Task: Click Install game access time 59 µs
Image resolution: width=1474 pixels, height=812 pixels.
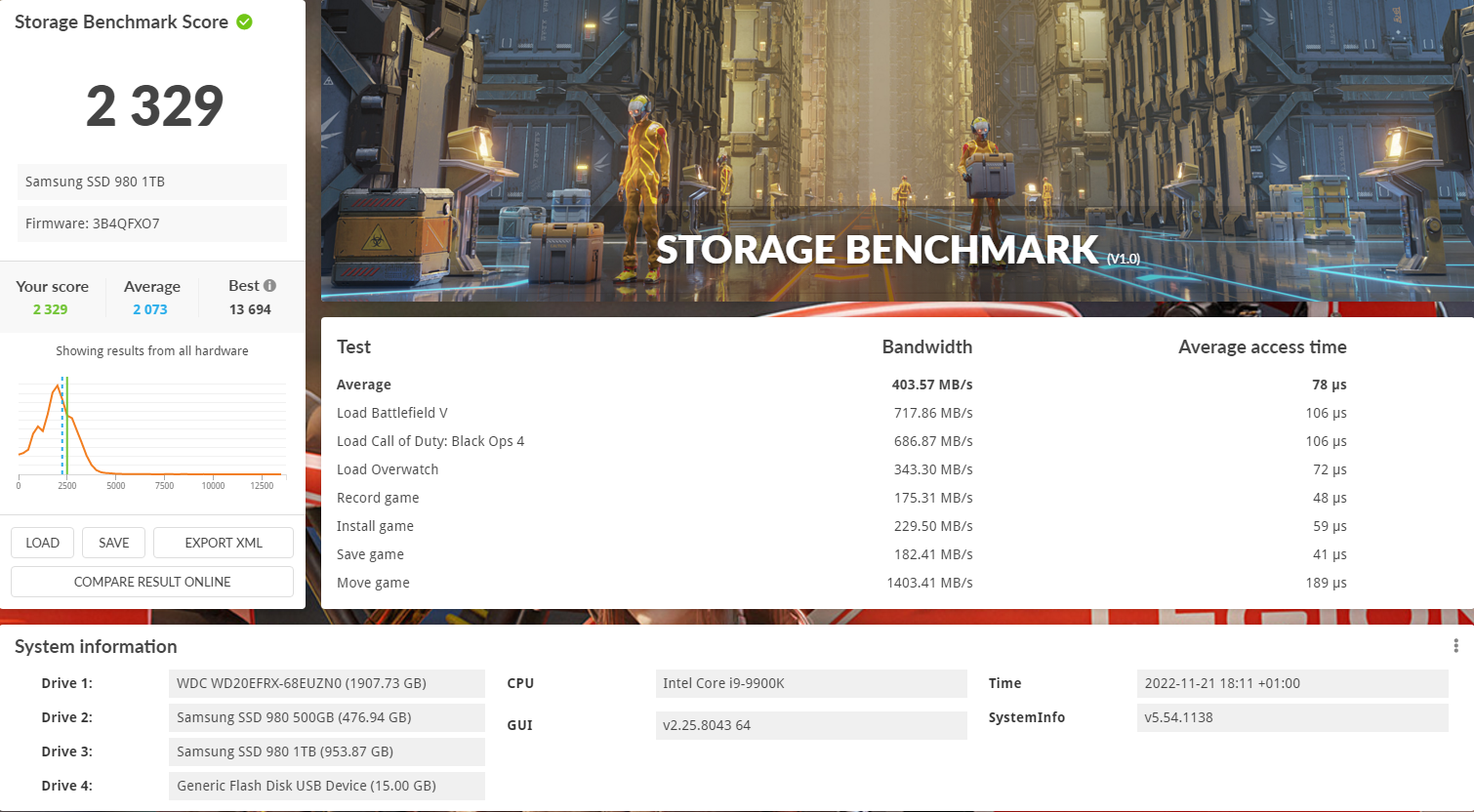Action: tap(1330, 526)
